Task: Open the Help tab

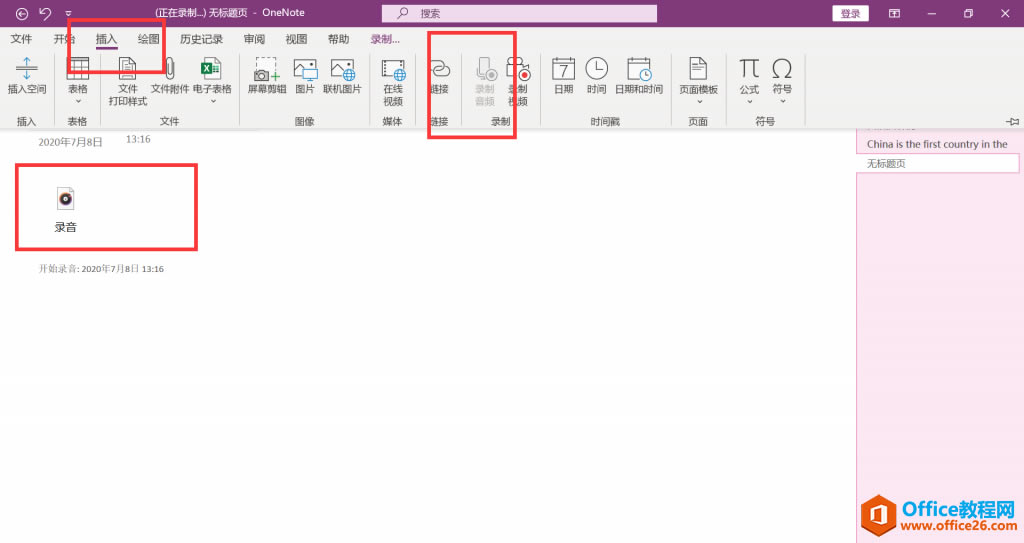Action: (338, 39)
